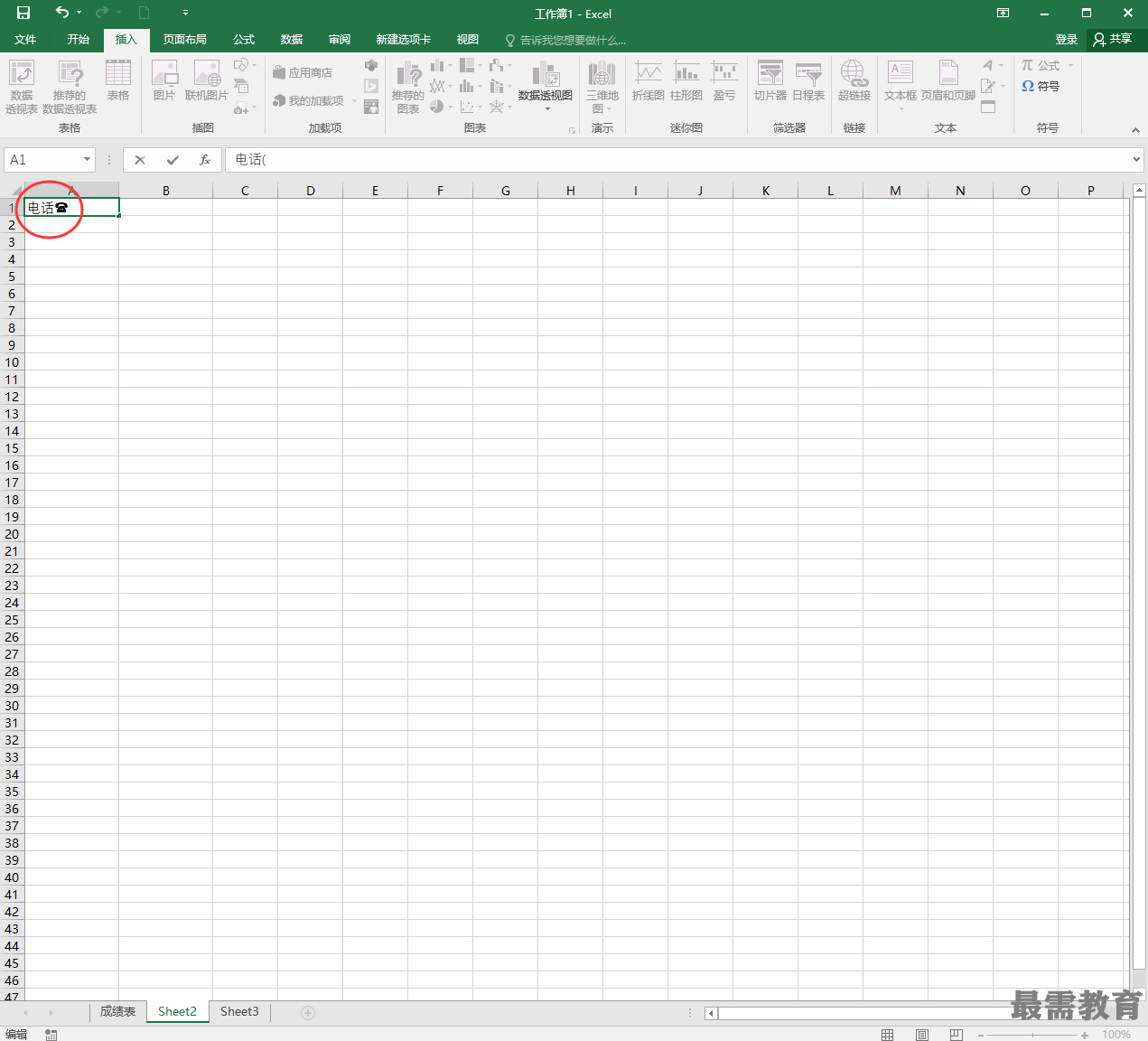Insert a Win/Loss sparkline (盈亏)
The height and width of the screenshot is (1041, 1148).
click(724, 80)
